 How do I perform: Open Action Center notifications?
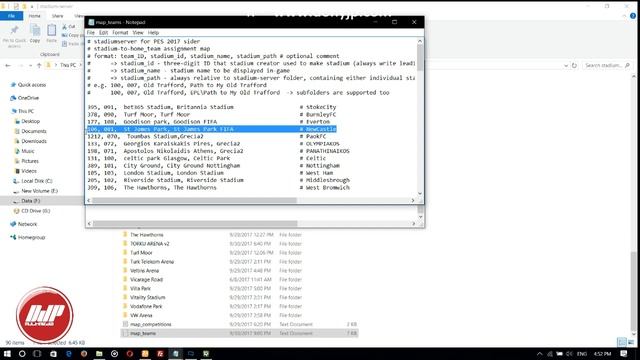[x=624, y=354]
